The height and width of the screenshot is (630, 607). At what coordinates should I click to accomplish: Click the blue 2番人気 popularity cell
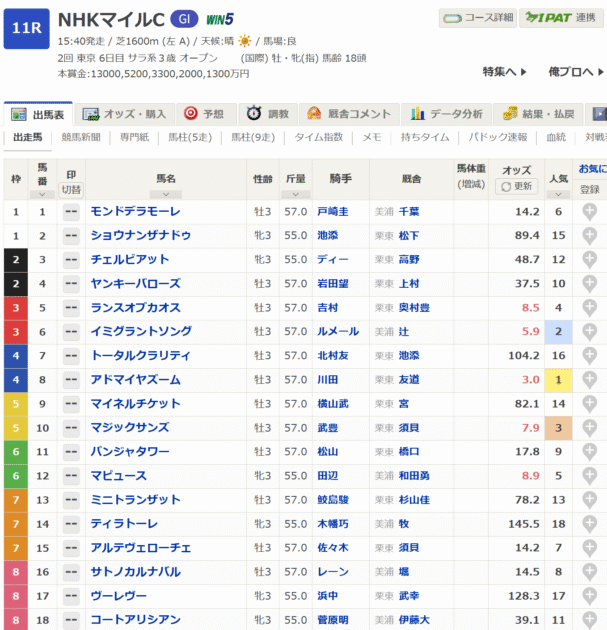tap(558, 332)
